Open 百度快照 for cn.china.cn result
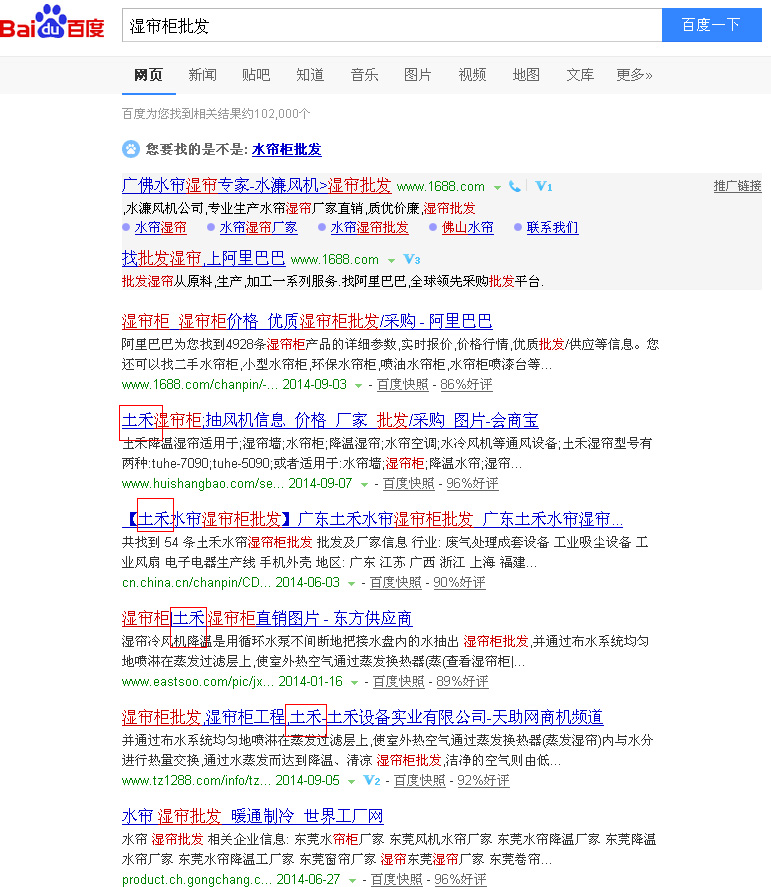771x887 pixels. (x=396, y=583)
